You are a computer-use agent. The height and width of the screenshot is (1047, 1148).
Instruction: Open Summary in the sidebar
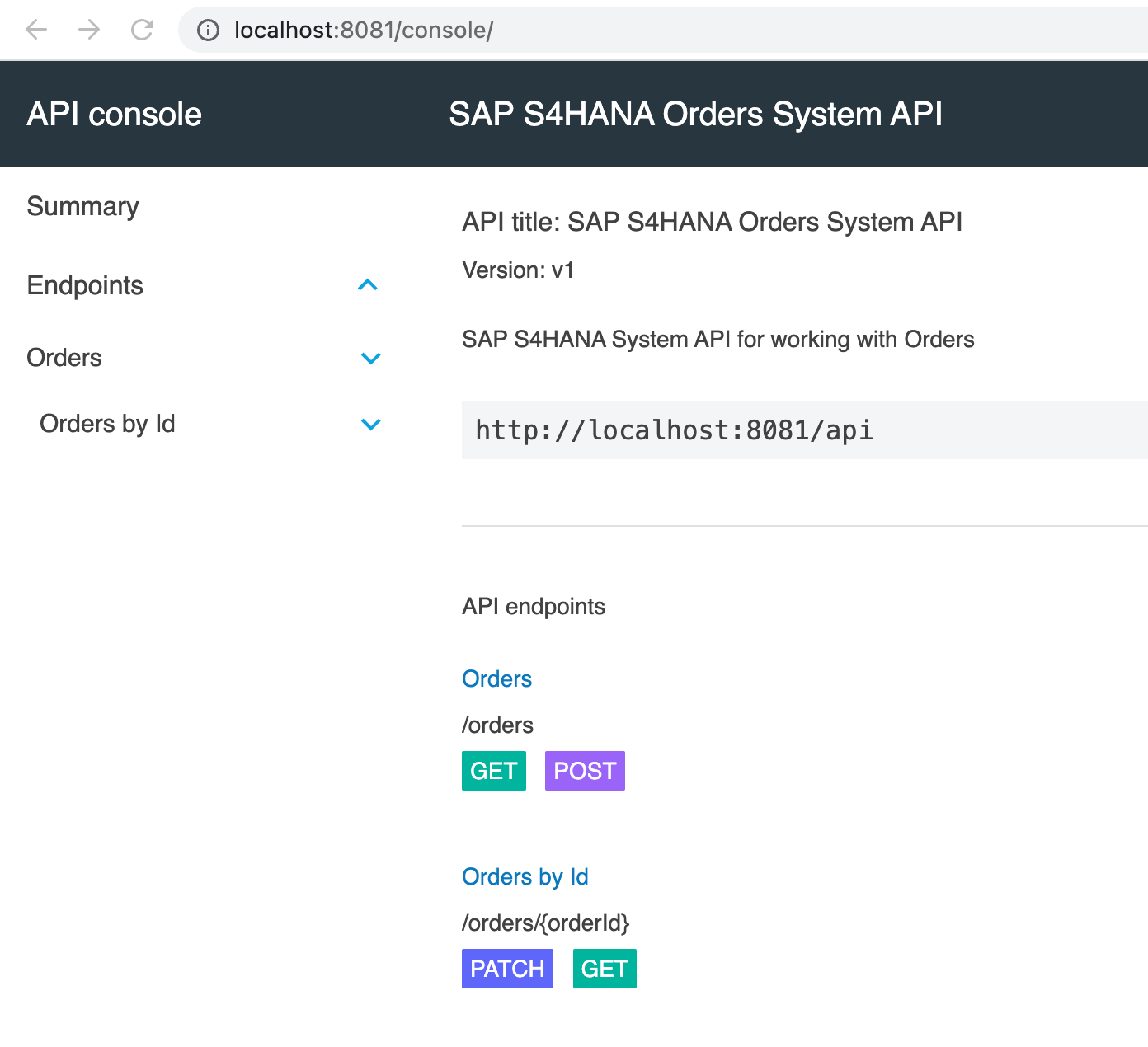click(x=82, y=206)
